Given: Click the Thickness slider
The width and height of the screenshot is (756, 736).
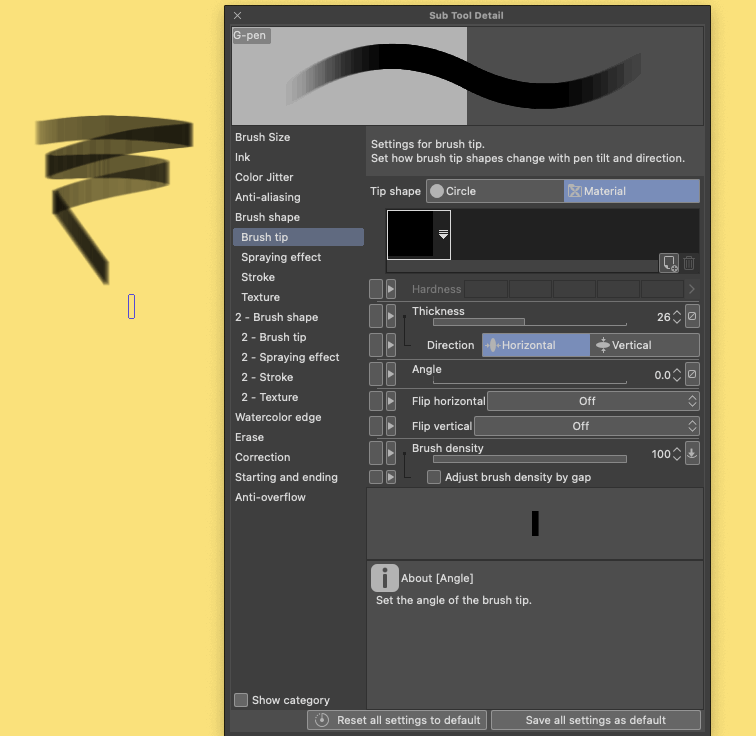Looking at the screenshot, I should [x=529, y=321].
